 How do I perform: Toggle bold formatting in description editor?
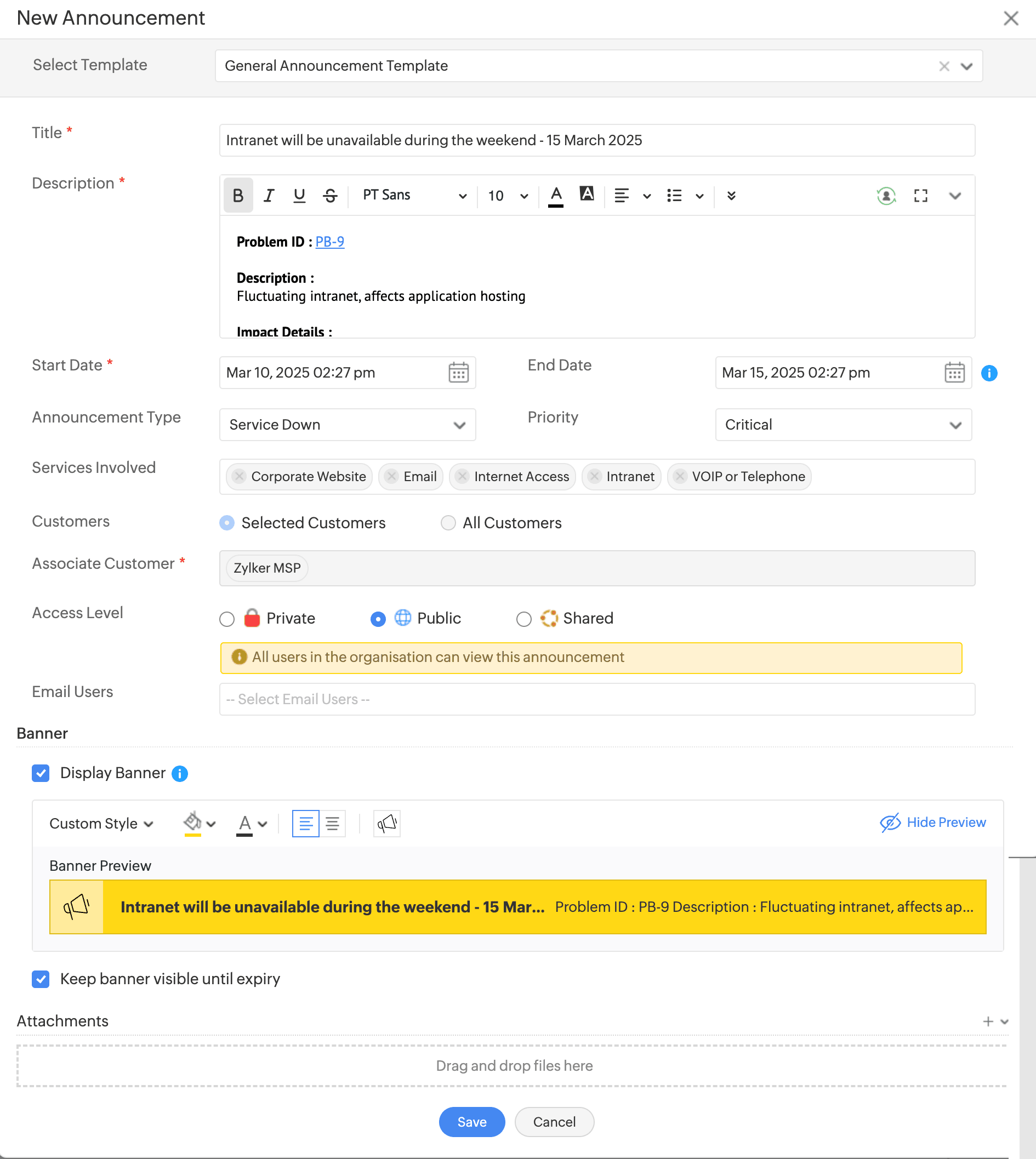click(238, 196)
